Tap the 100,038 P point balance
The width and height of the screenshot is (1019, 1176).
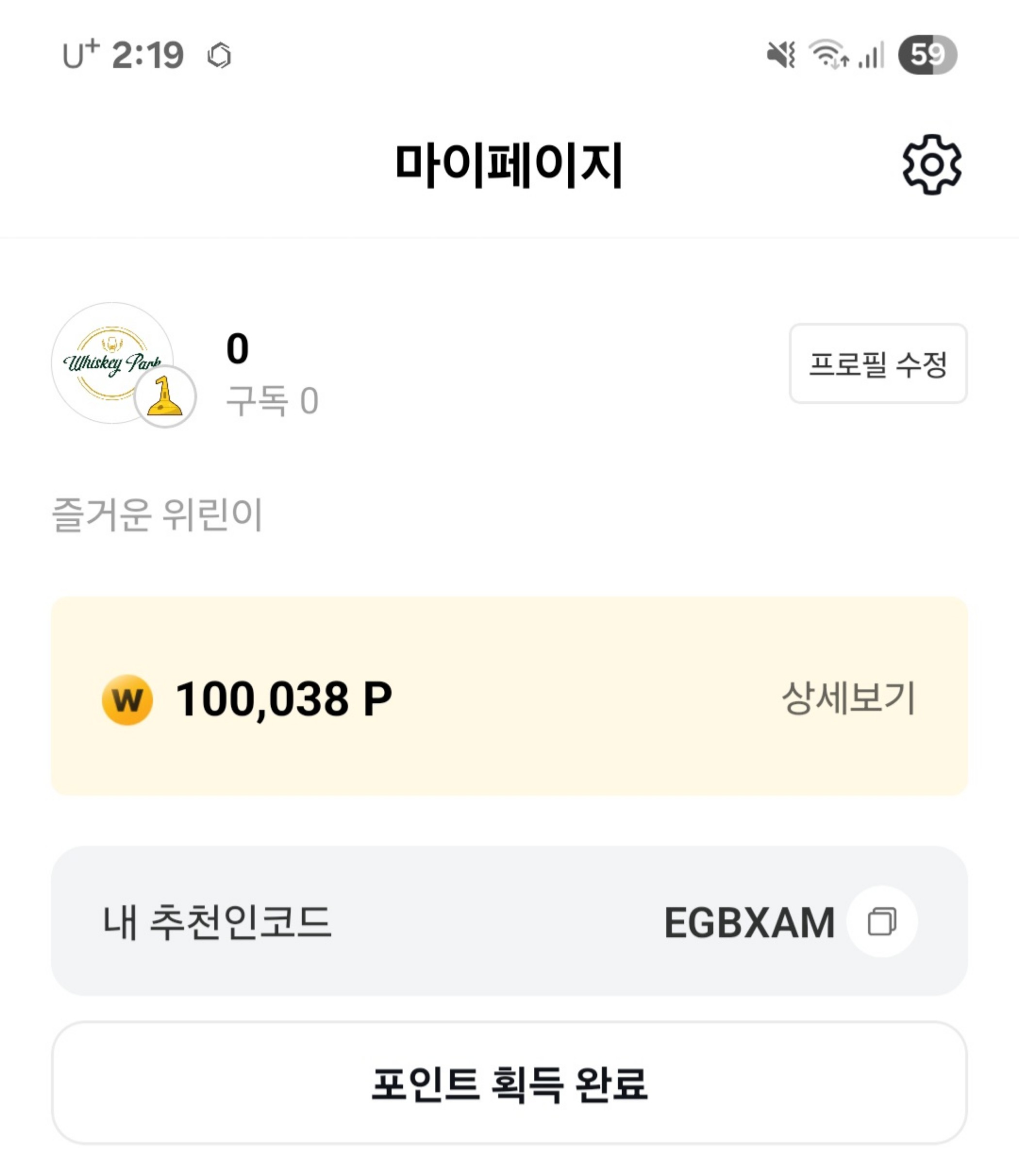coord(283,699)
